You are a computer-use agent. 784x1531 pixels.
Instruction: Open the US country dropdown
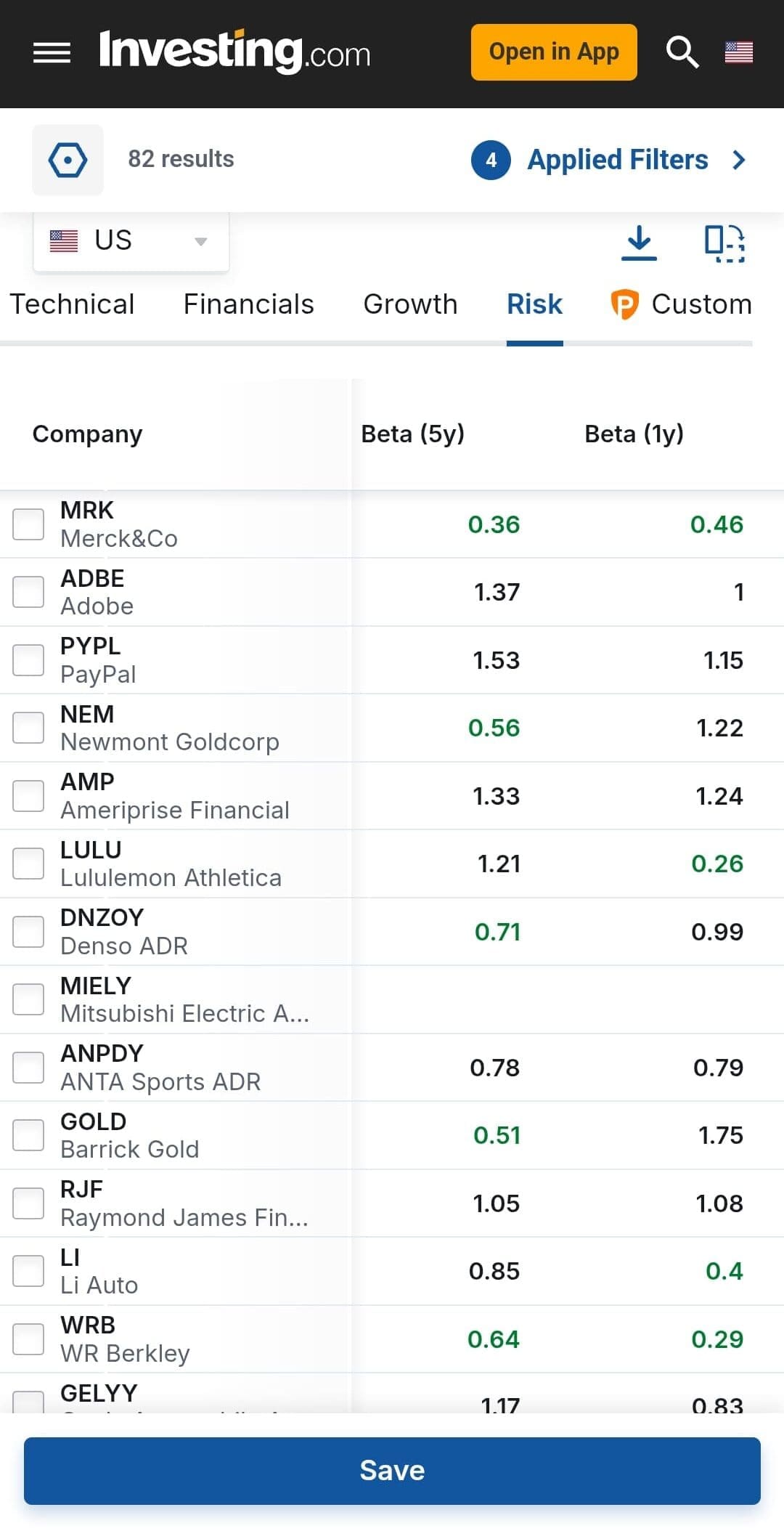[131, 240]
